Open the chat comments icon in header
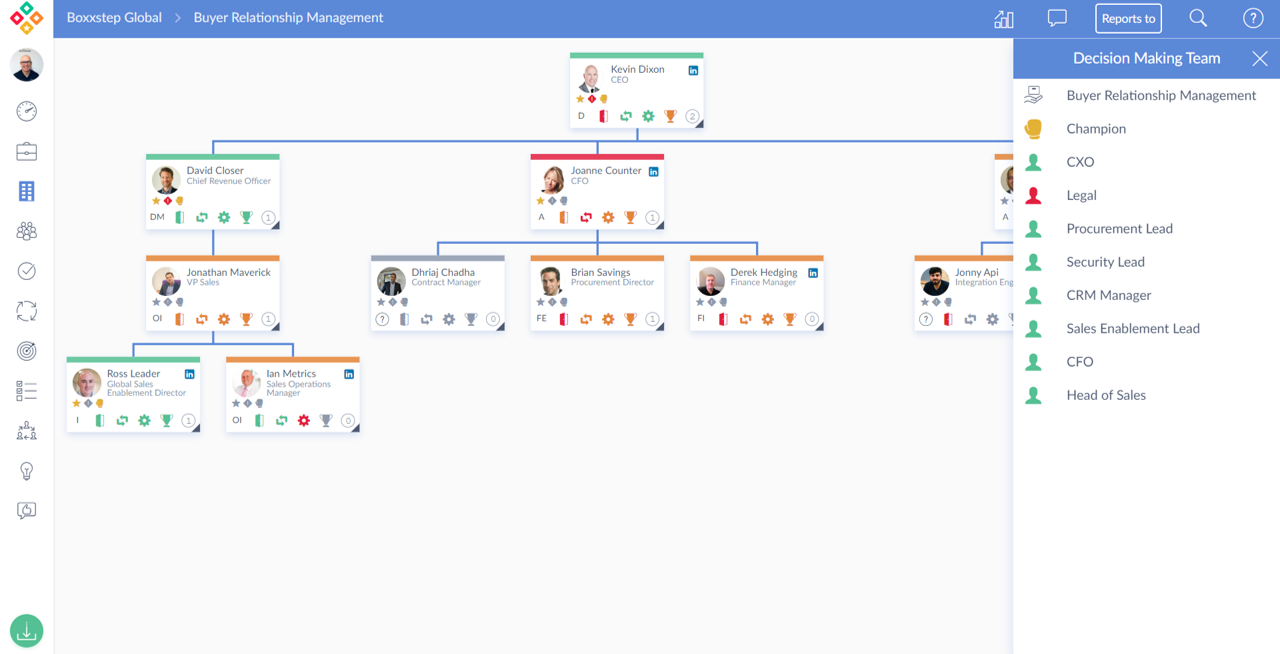 coord(1057,18)
